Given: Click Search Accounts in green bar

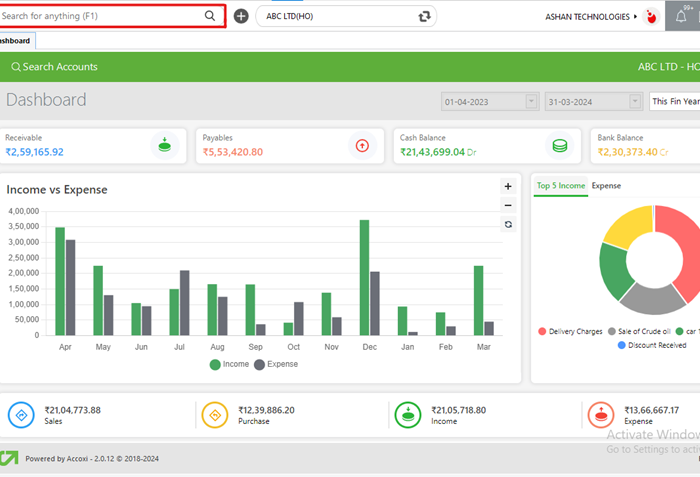Looking at the screenshot, I should [55, 67].
